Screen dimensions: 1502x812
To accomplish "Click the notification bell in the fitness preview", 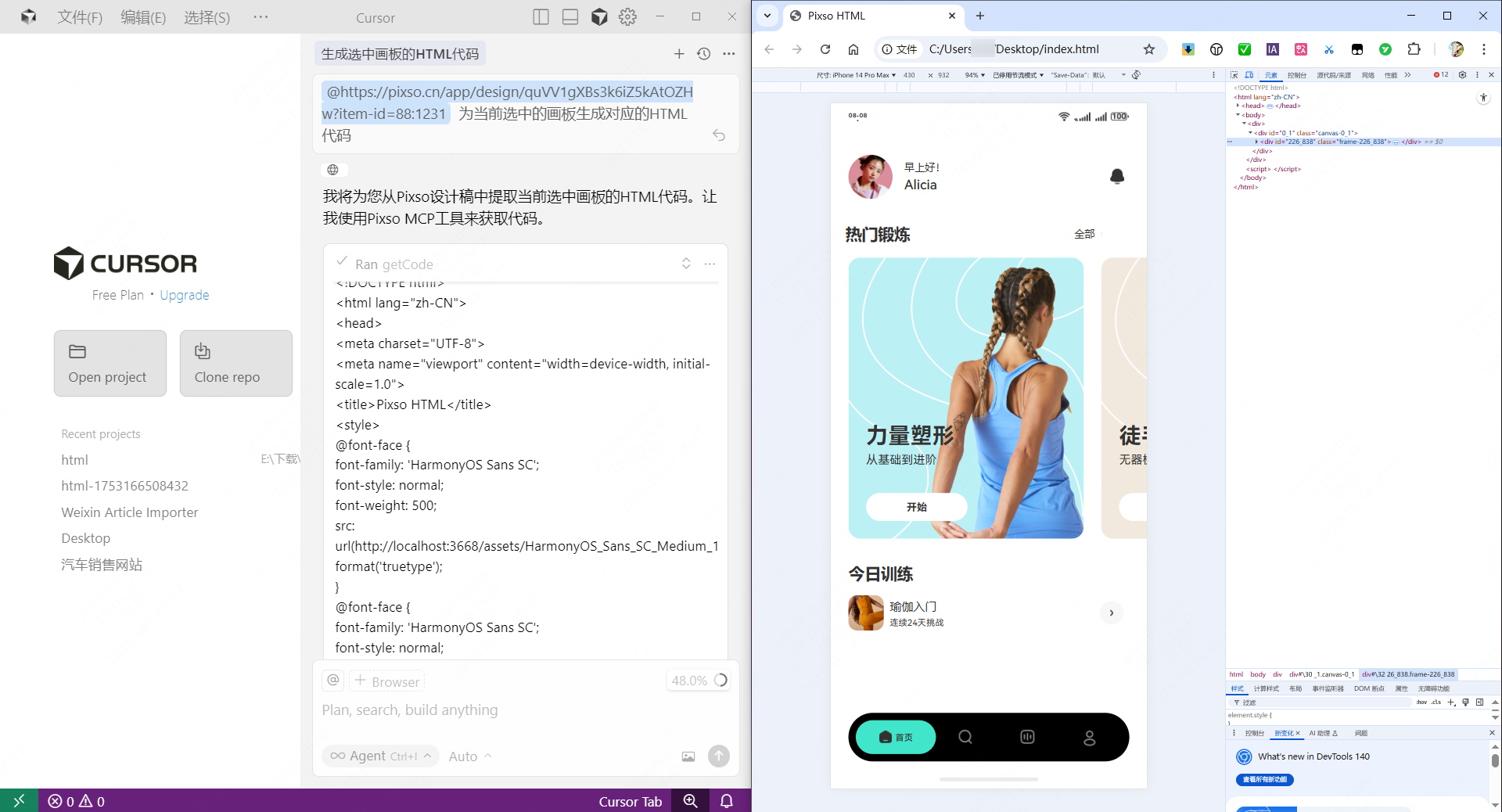I will [x=1117, y=177].
